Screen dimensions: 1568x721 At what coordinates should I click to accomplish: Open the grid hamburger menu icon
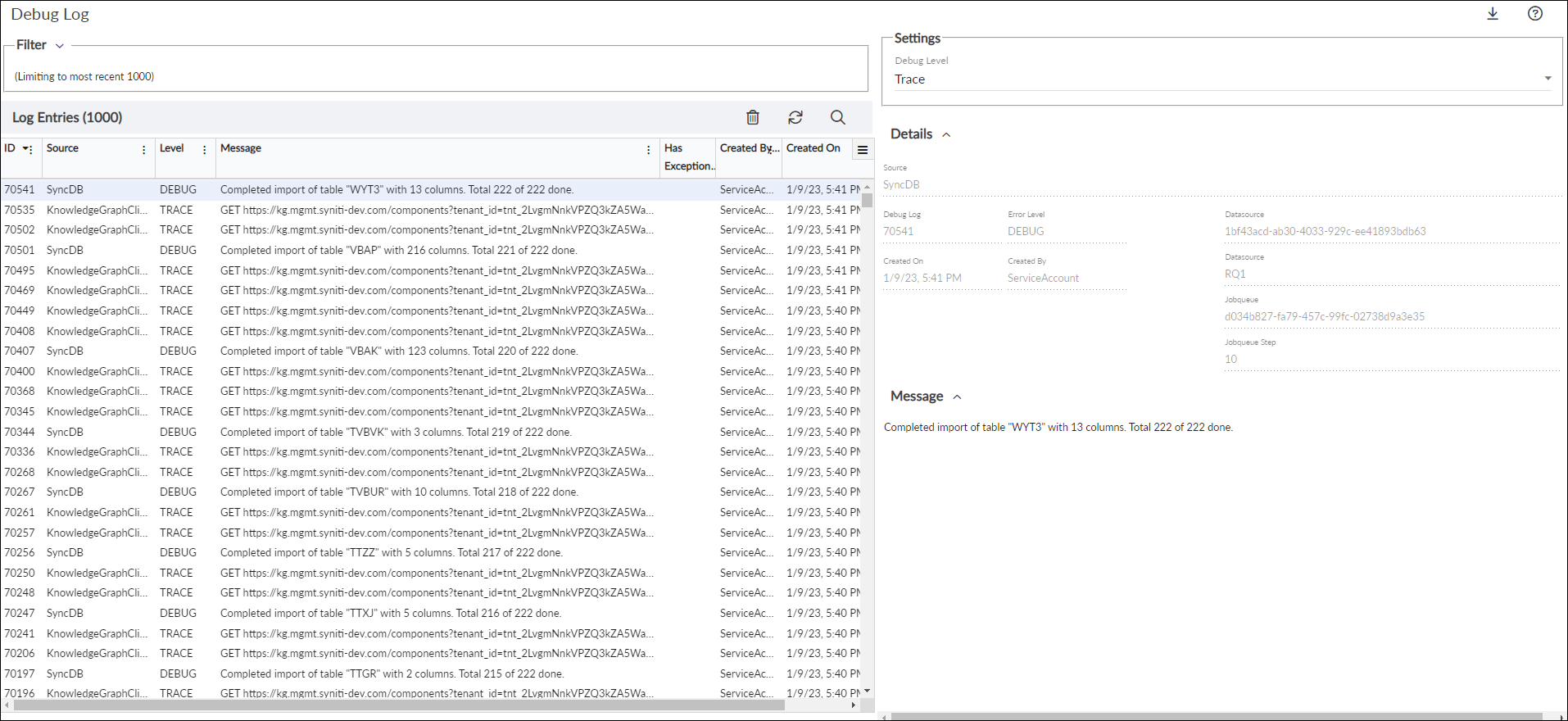pyautogui.click(x=863, y=150)
